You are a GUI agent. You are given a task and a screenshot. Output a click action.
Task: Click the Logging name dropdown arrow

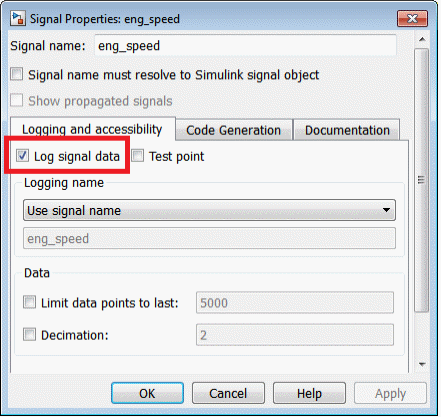(x=386, y=210)
